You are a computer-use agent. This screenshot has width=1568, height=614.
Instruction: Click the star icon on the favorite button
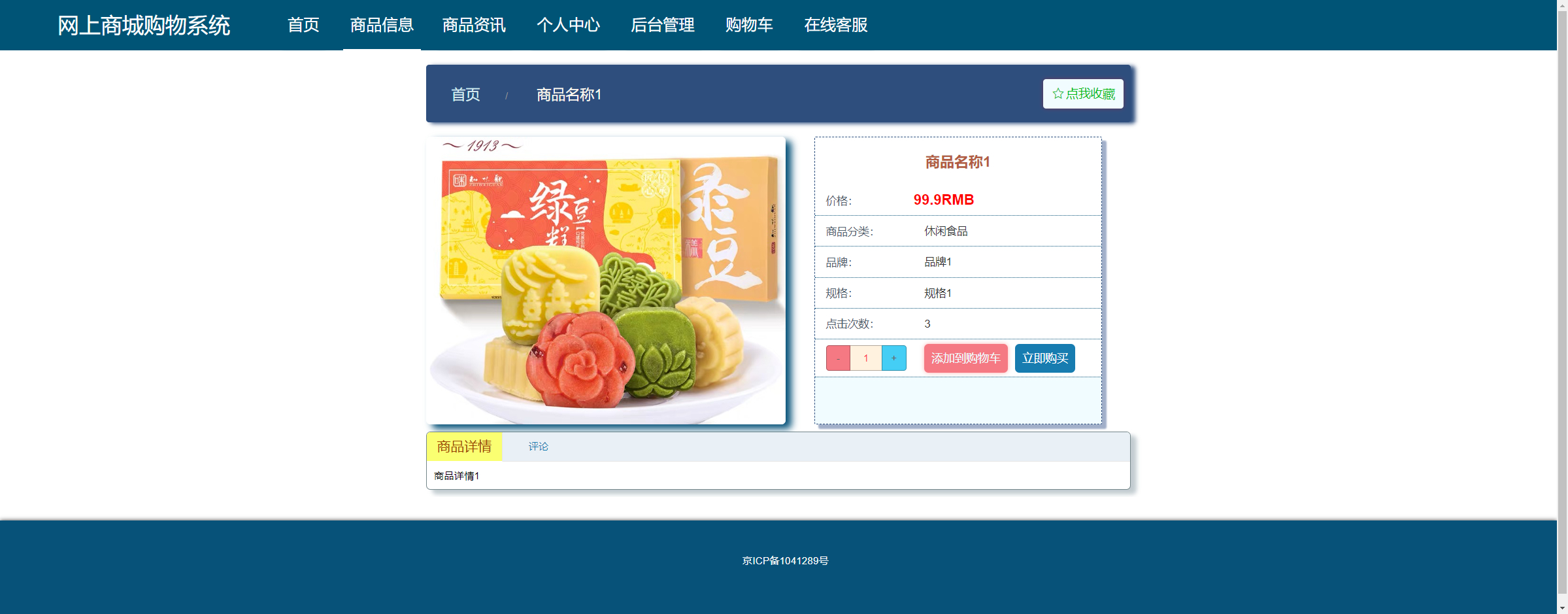[x=1057, y=93]
